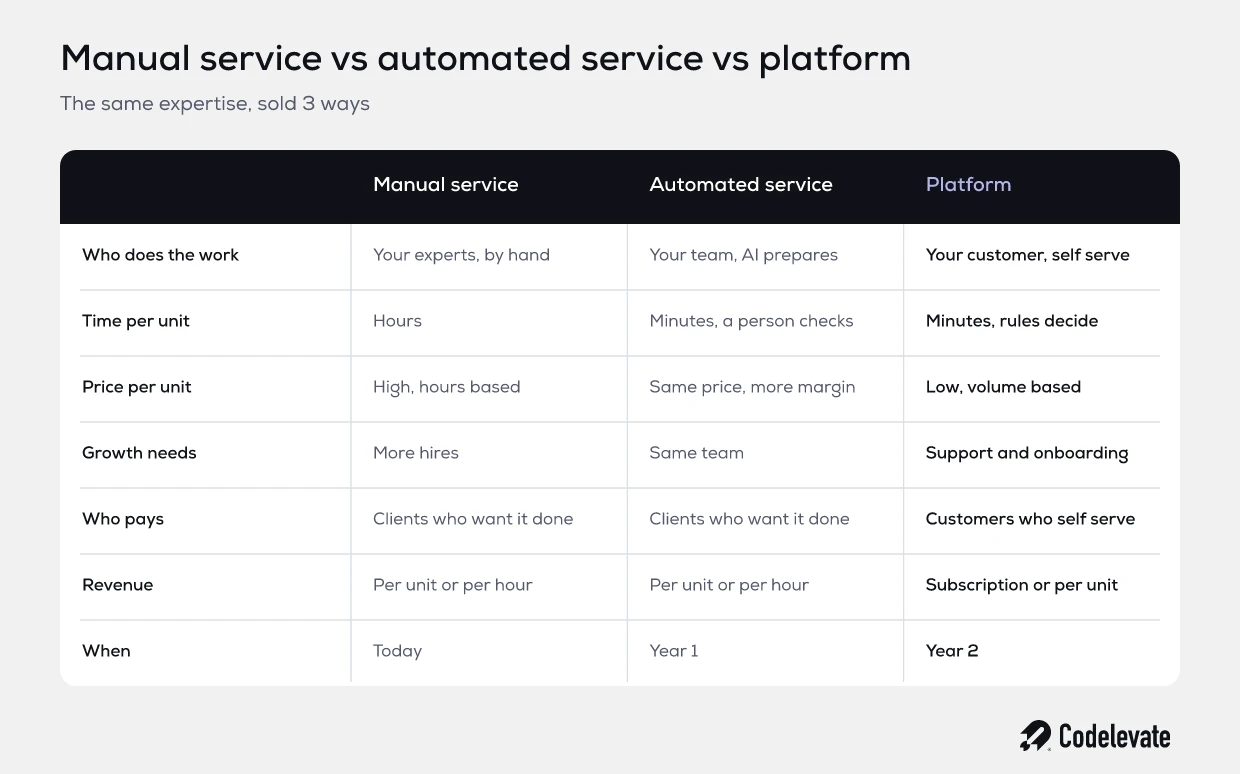Select the 'Year 2' cell
This screenshot has width=1240, height=774.
[952, 651]
